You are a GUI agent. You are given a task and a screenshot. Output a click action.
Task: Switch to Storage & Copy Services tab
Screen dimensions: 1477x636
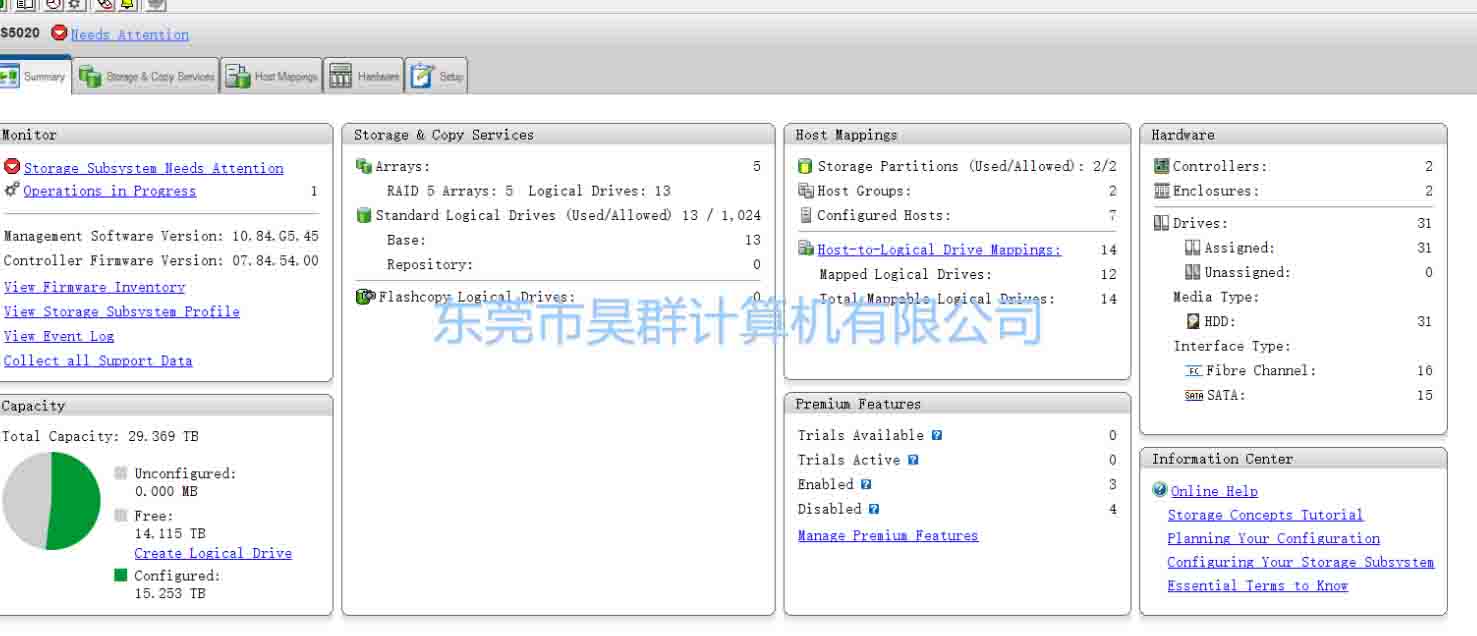point(148,76)
